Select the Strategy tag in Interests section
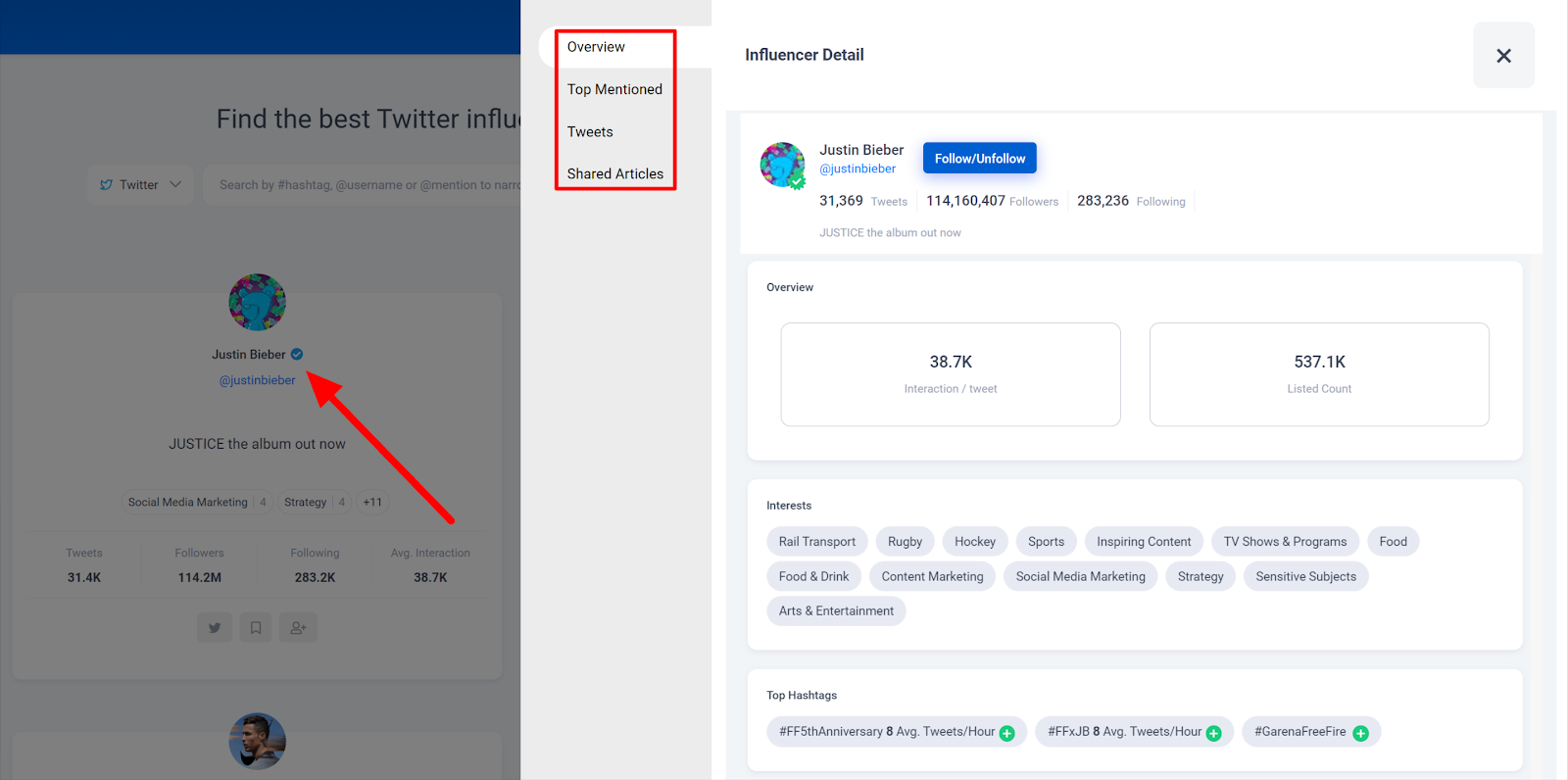Image resolution: width=1568 pixels, height=780 pixels. [1200, 576]
